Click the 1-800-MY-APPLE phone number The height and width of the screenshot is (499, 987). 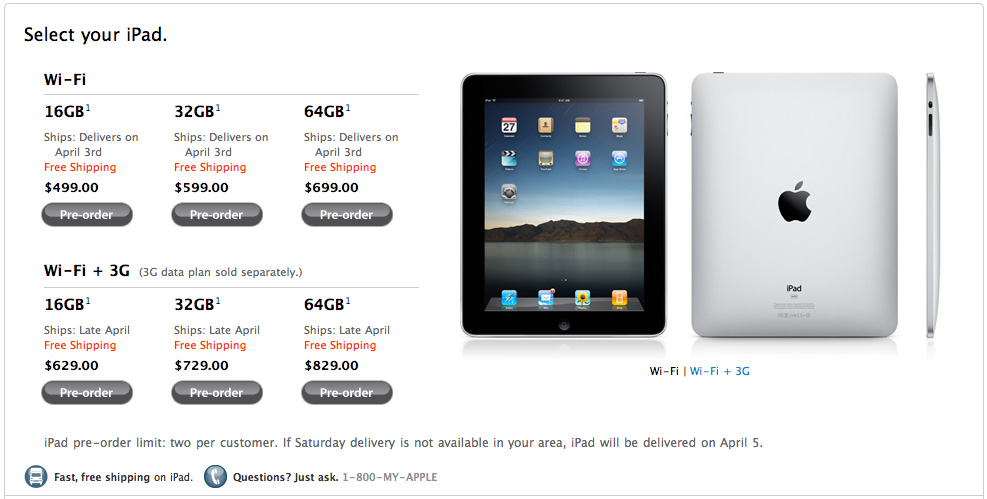click(390, 477)
